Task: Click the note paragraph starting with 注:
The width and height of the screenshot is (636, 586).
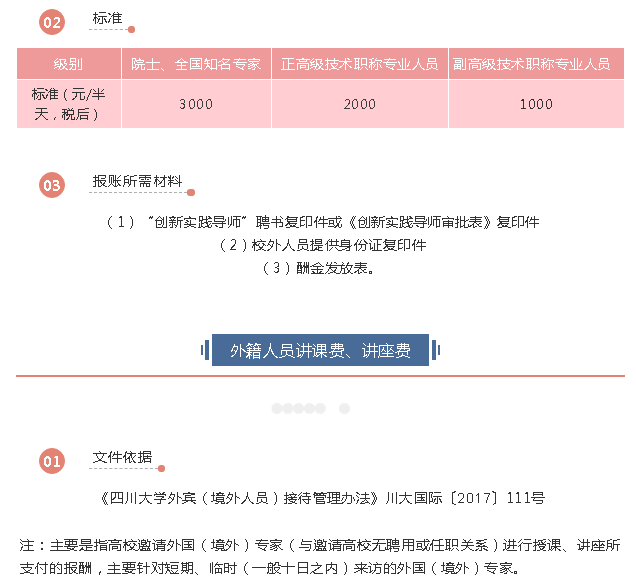Action: (320, 556)
